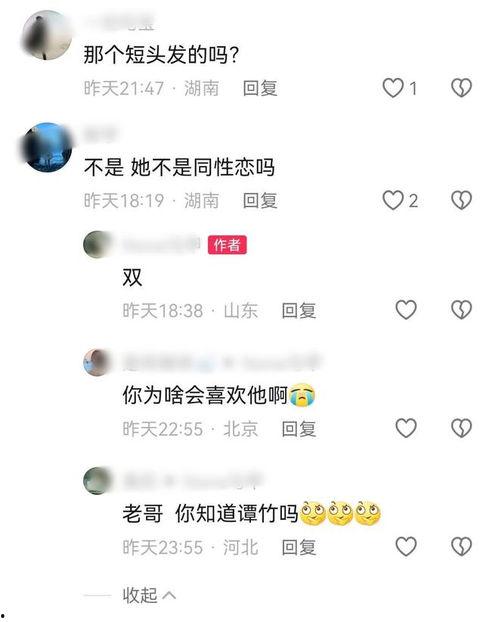Open avatar of the 谭竹 reply commenter

click(98, 481)
